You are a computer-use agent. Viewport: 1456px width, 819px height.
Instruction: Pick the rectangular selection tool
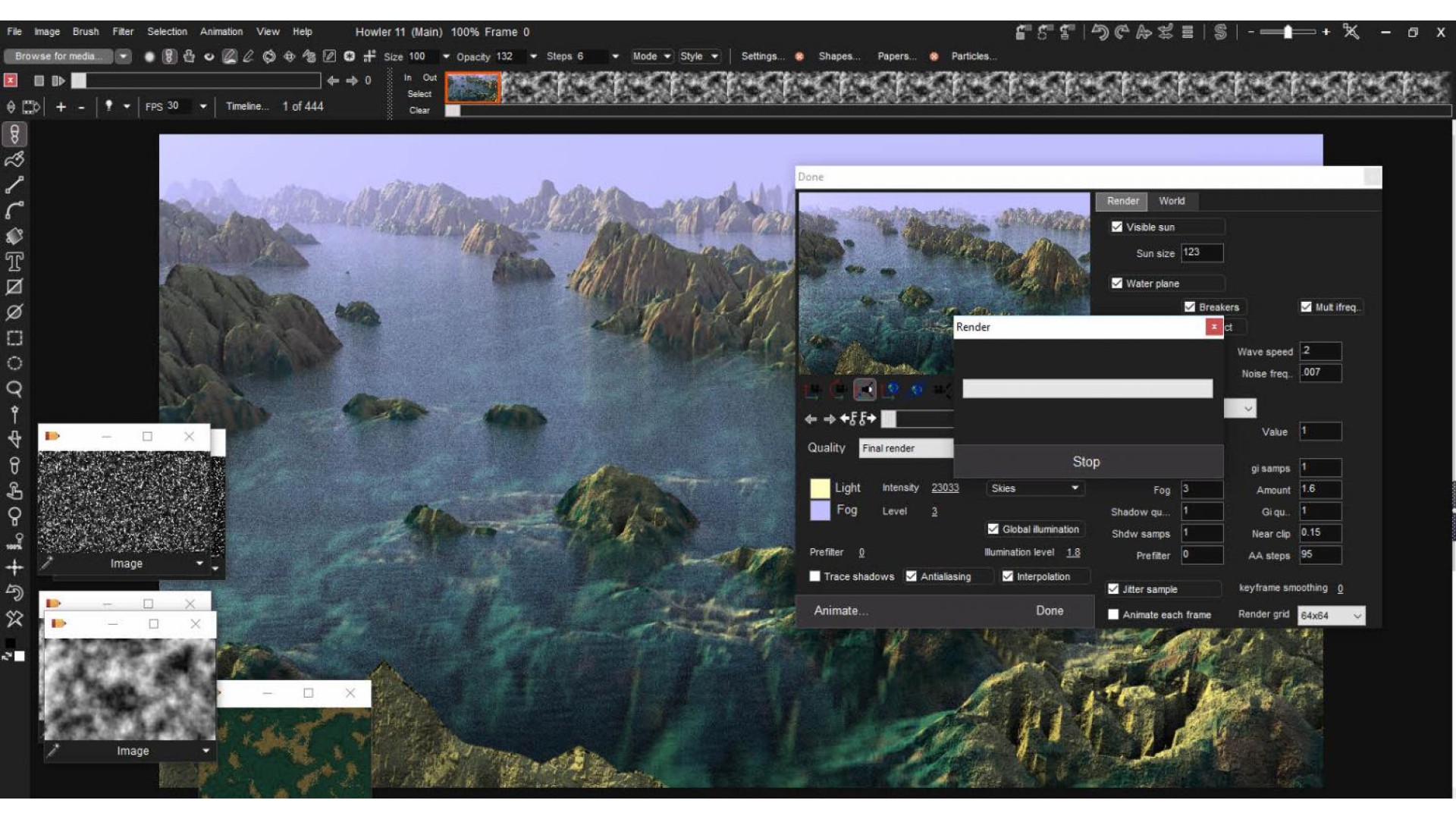(14, 338)
